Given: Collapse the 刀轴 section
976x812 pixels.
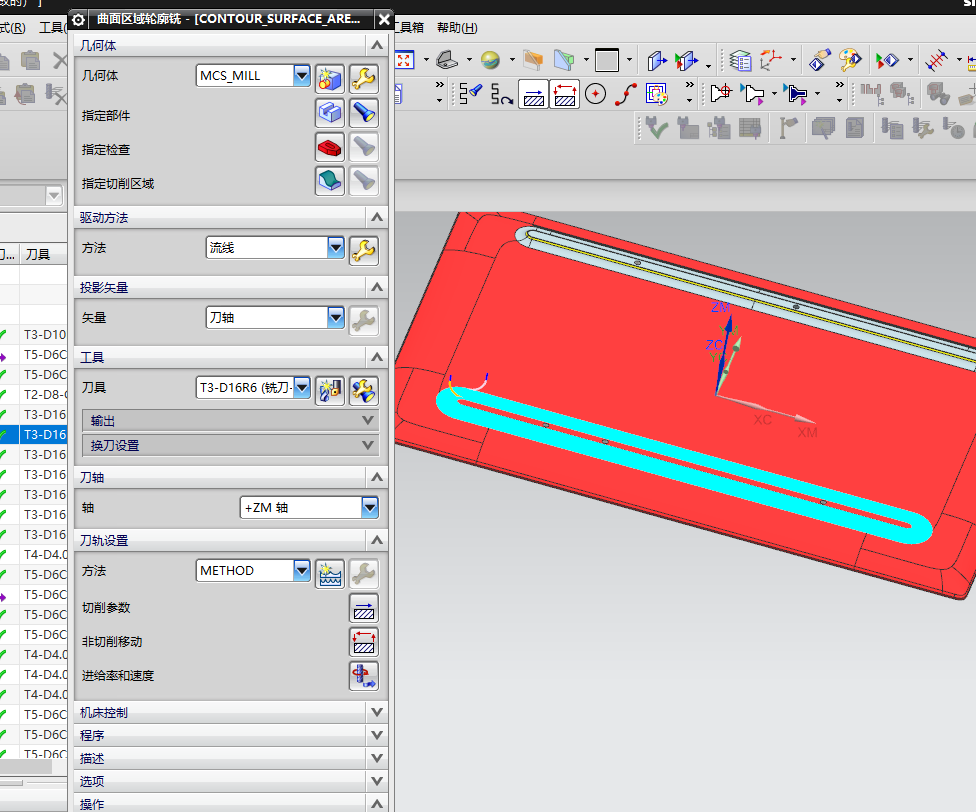Looking at the screenshot, I should [377, 477].
